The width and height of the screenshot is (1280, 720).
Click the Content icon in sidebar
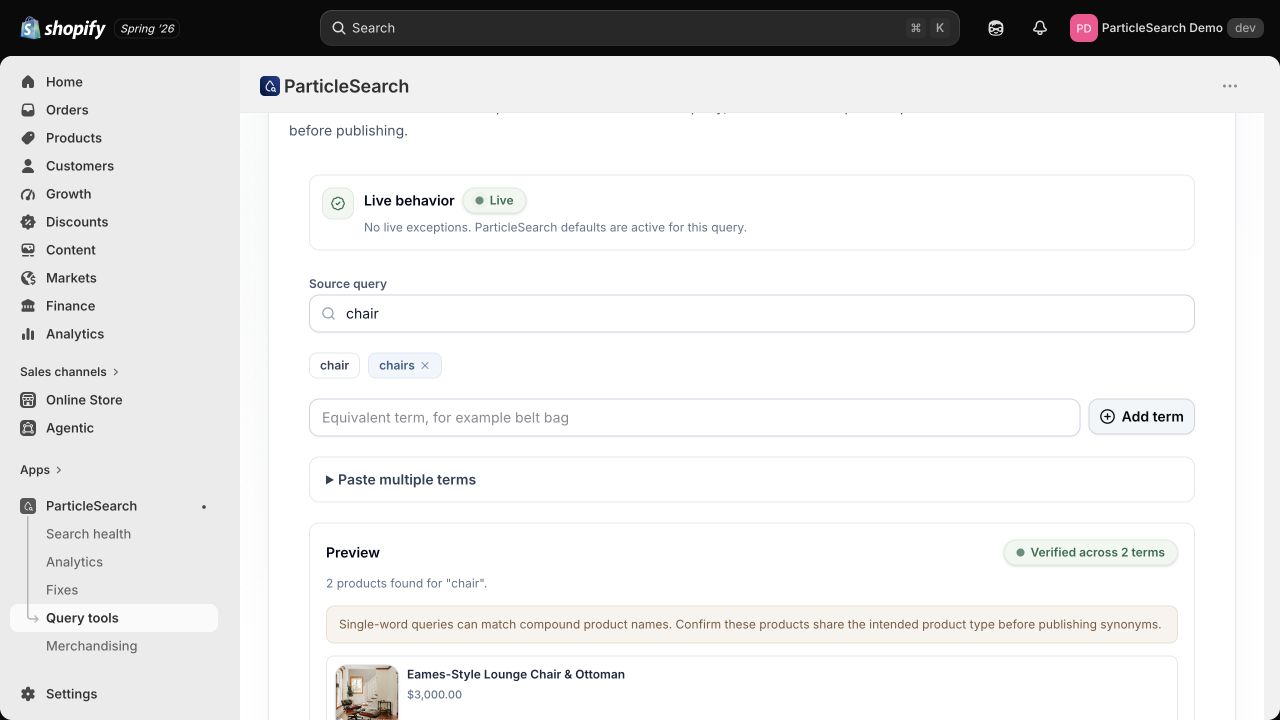click(x=28, y=250)
